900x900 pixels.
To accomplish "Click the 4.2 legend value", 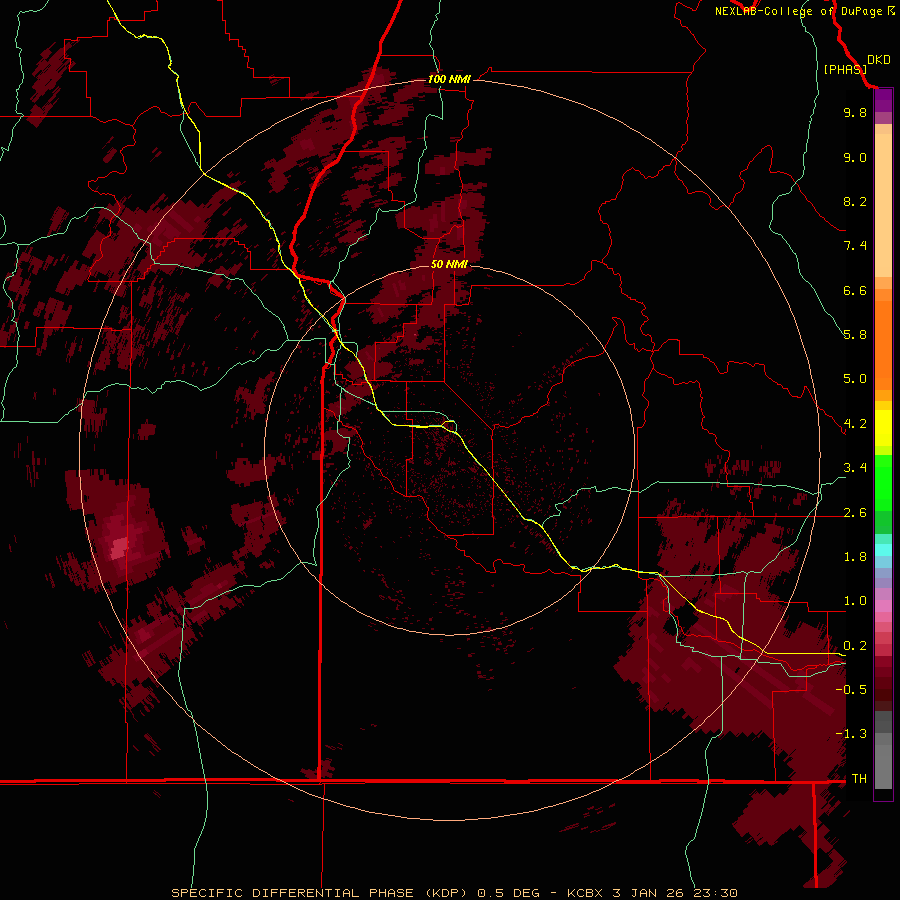I will coord(855,424).
